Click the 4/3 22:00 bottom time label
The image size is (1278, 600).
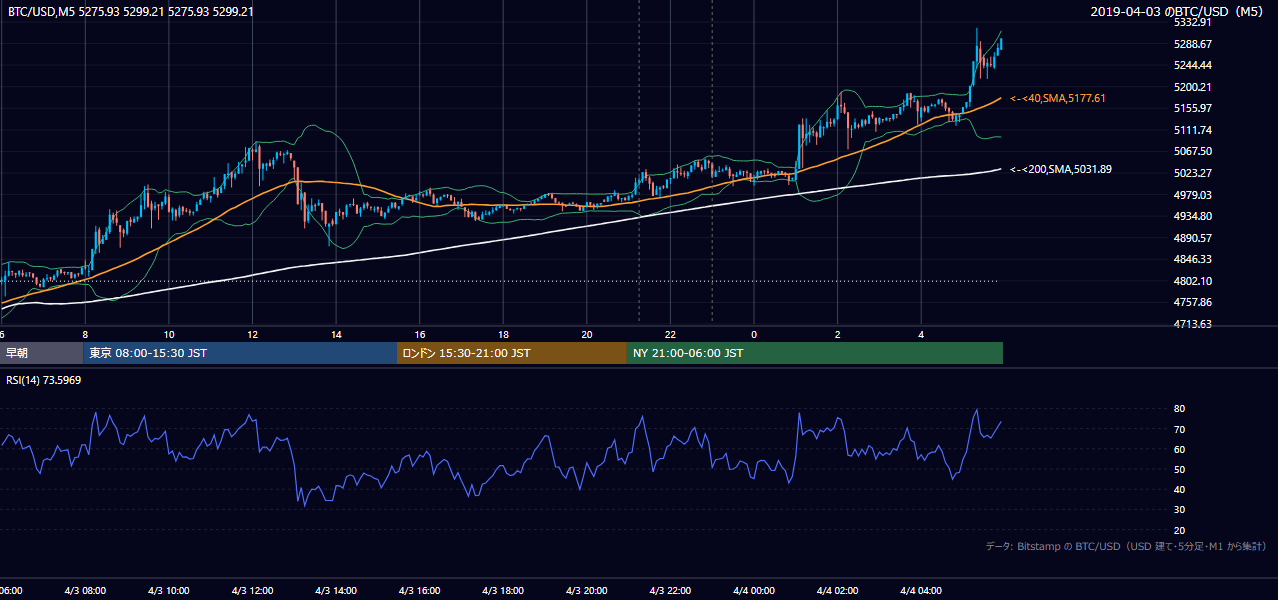pyautogui.click(x=671, y=591)
